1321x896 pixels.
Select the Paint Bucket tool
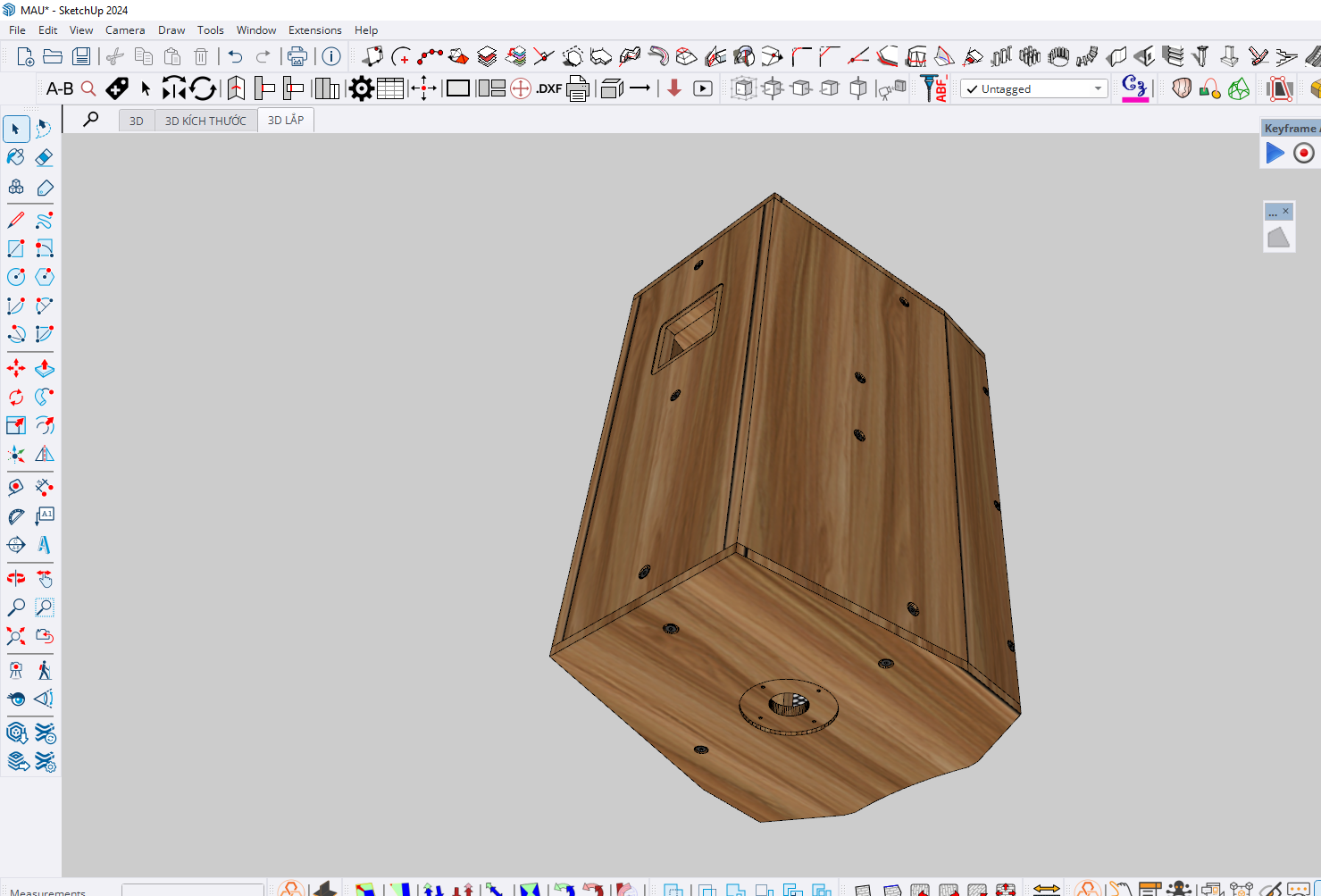pyautogui.click(x=16, y=157)
